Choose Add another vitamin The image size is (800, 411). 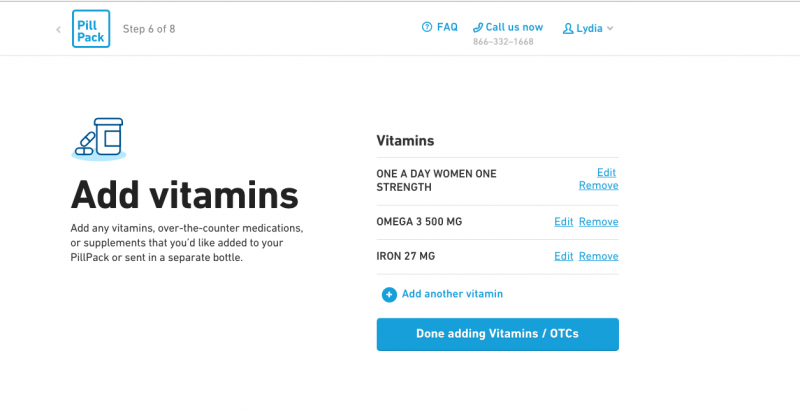pyautogui.click(x=452, y=294)
